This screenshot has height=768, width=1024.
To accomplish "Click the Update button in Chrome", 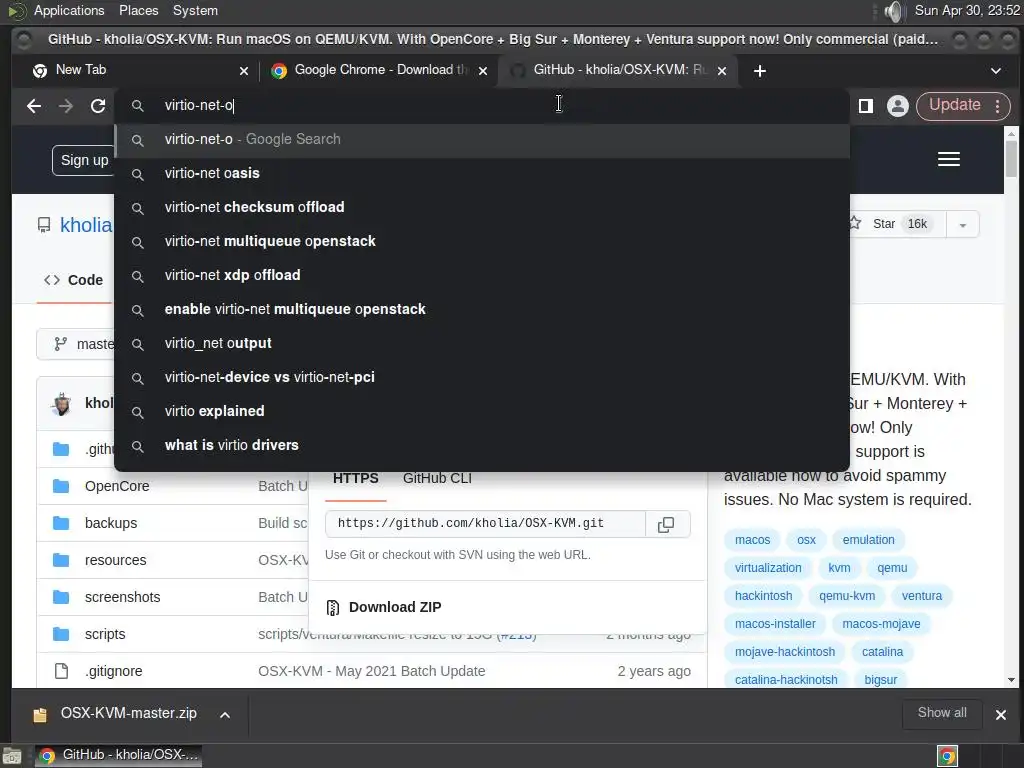I will (955, 105).
